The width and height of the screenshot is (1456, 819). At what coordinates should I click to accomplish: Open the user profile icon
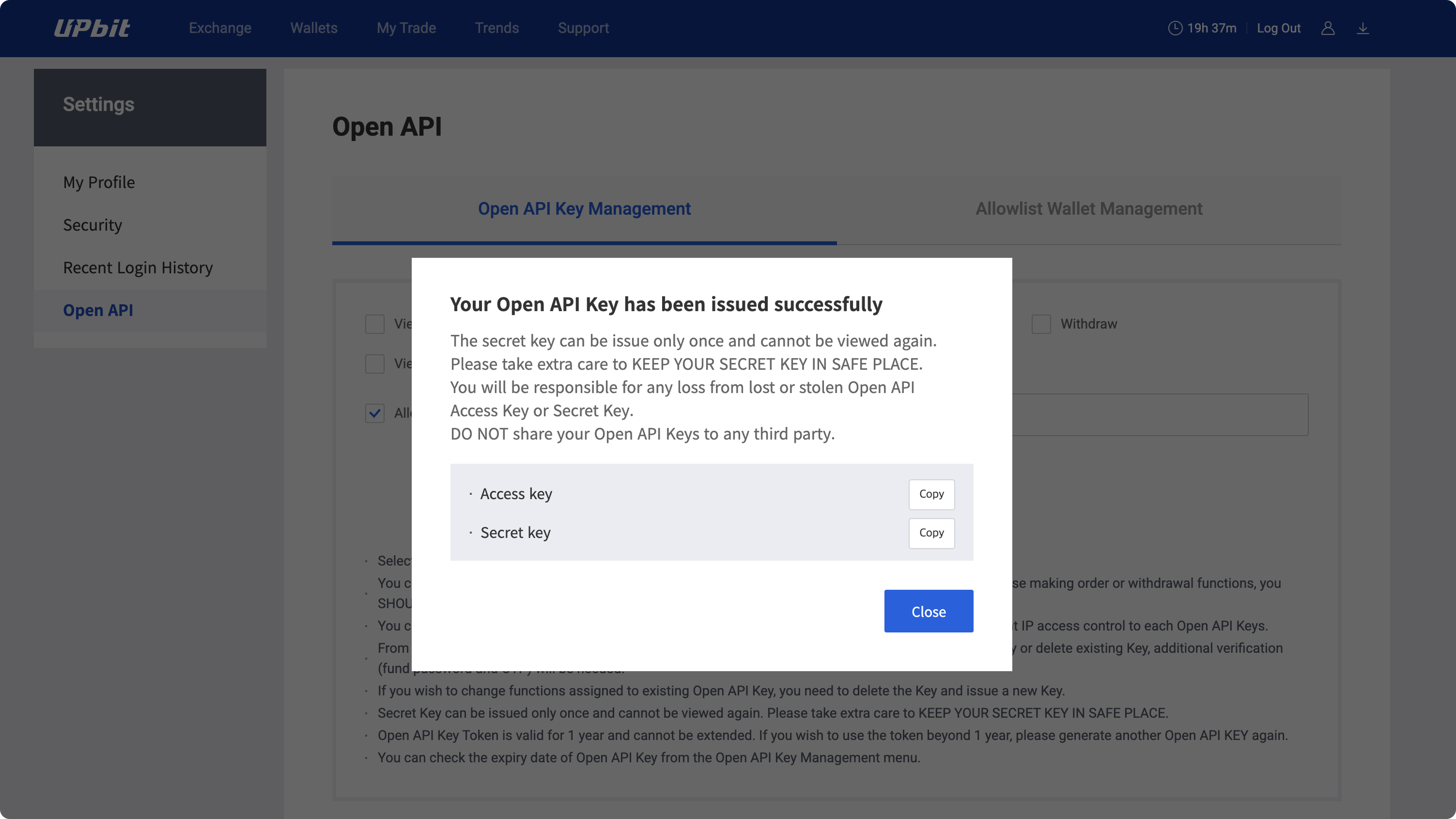coord(1328,28)
